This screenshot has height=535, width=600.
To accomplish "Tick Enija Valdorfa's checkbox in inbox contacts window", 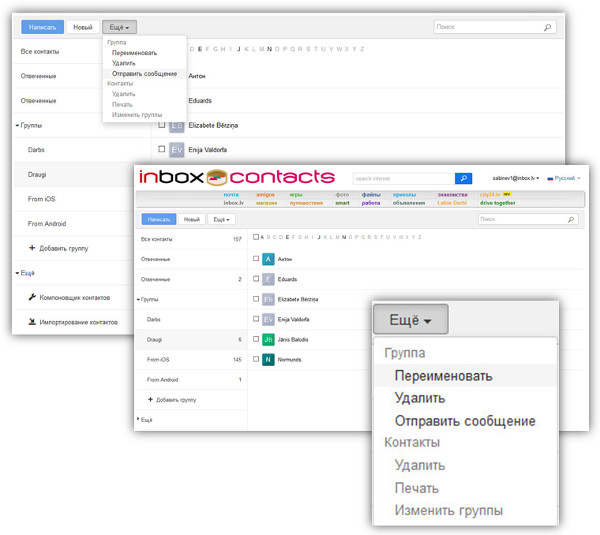I will point(256,318).
